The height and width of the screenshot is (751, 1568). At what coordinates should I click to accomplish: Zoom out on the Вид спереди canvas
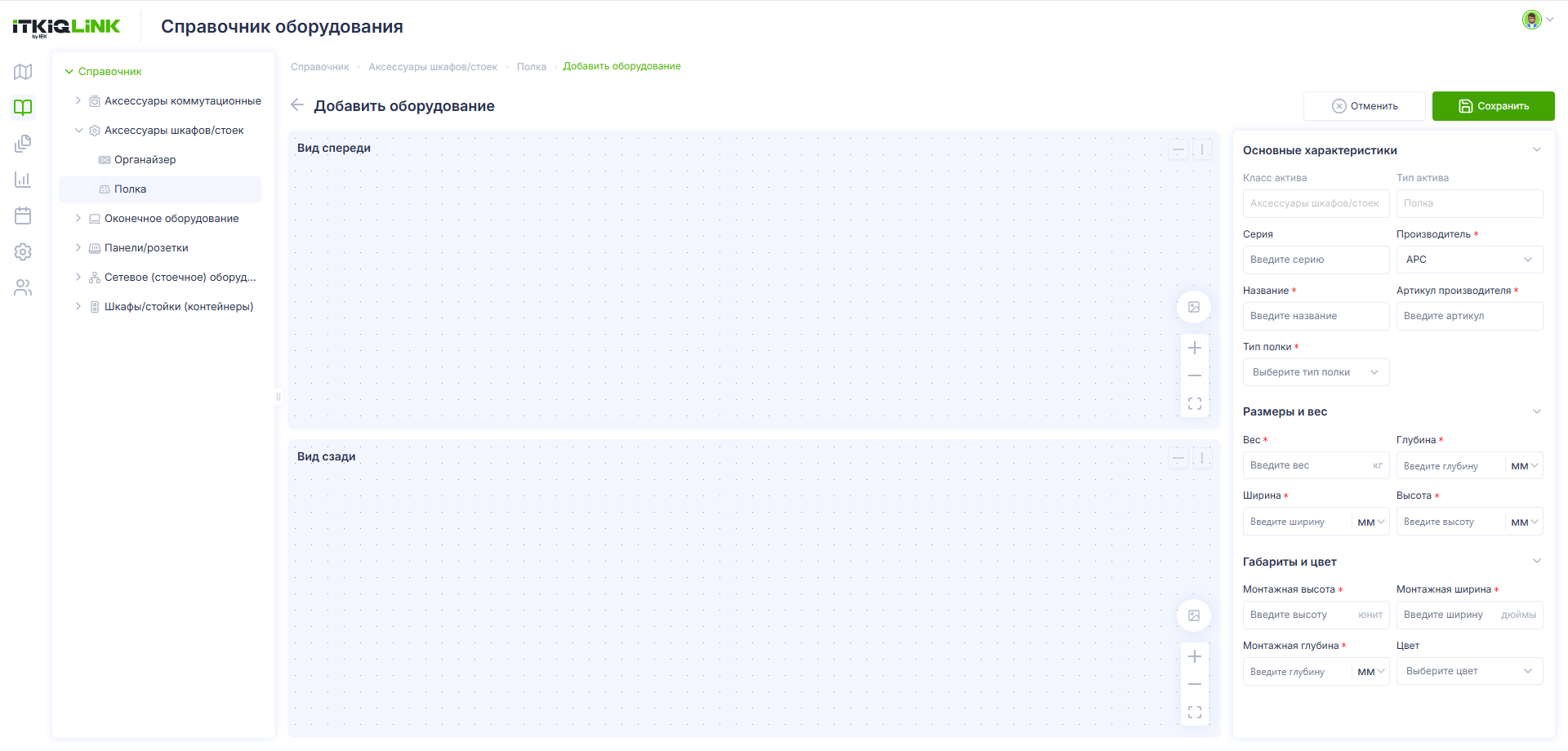point(1195,375)
